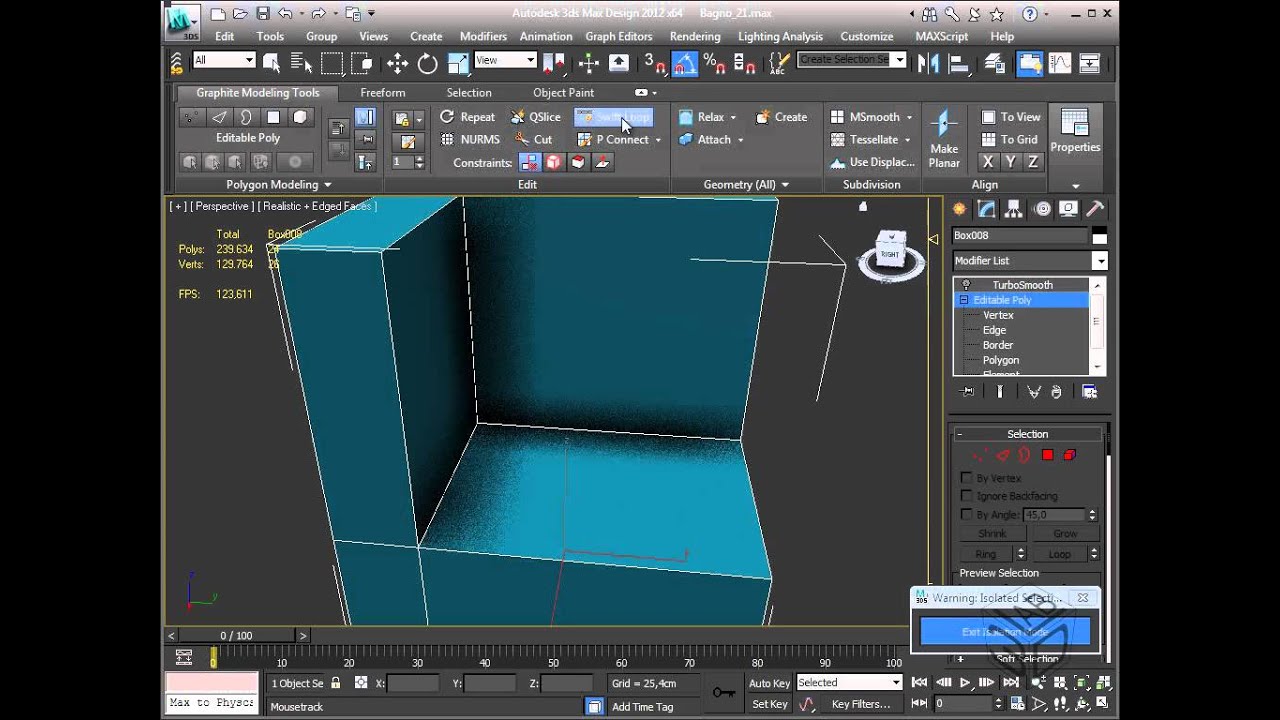Click the To Grid align button

1010,140
